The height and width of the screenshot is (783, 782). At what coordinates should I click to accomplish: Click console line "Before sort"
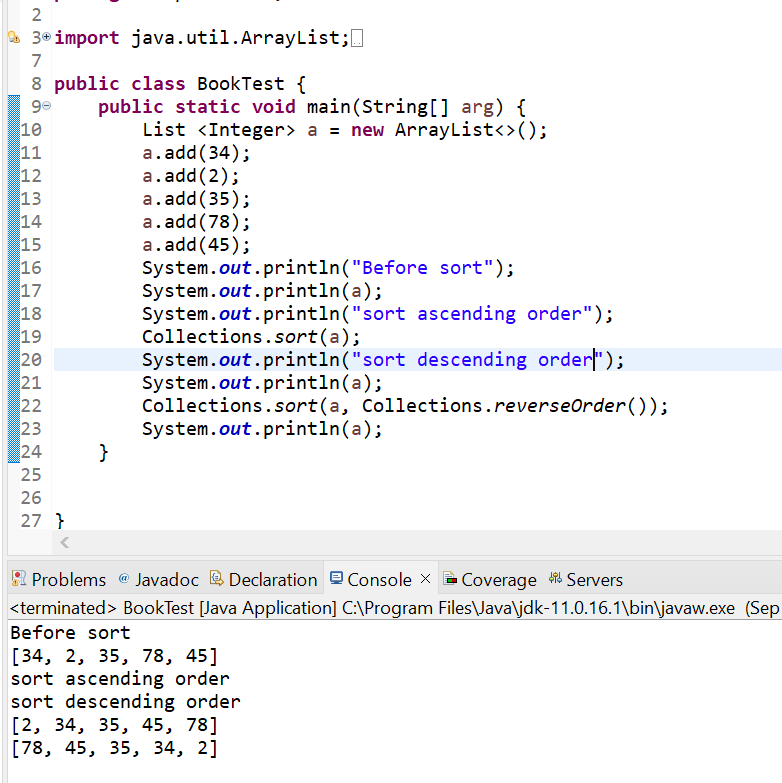tap(70, 633)
